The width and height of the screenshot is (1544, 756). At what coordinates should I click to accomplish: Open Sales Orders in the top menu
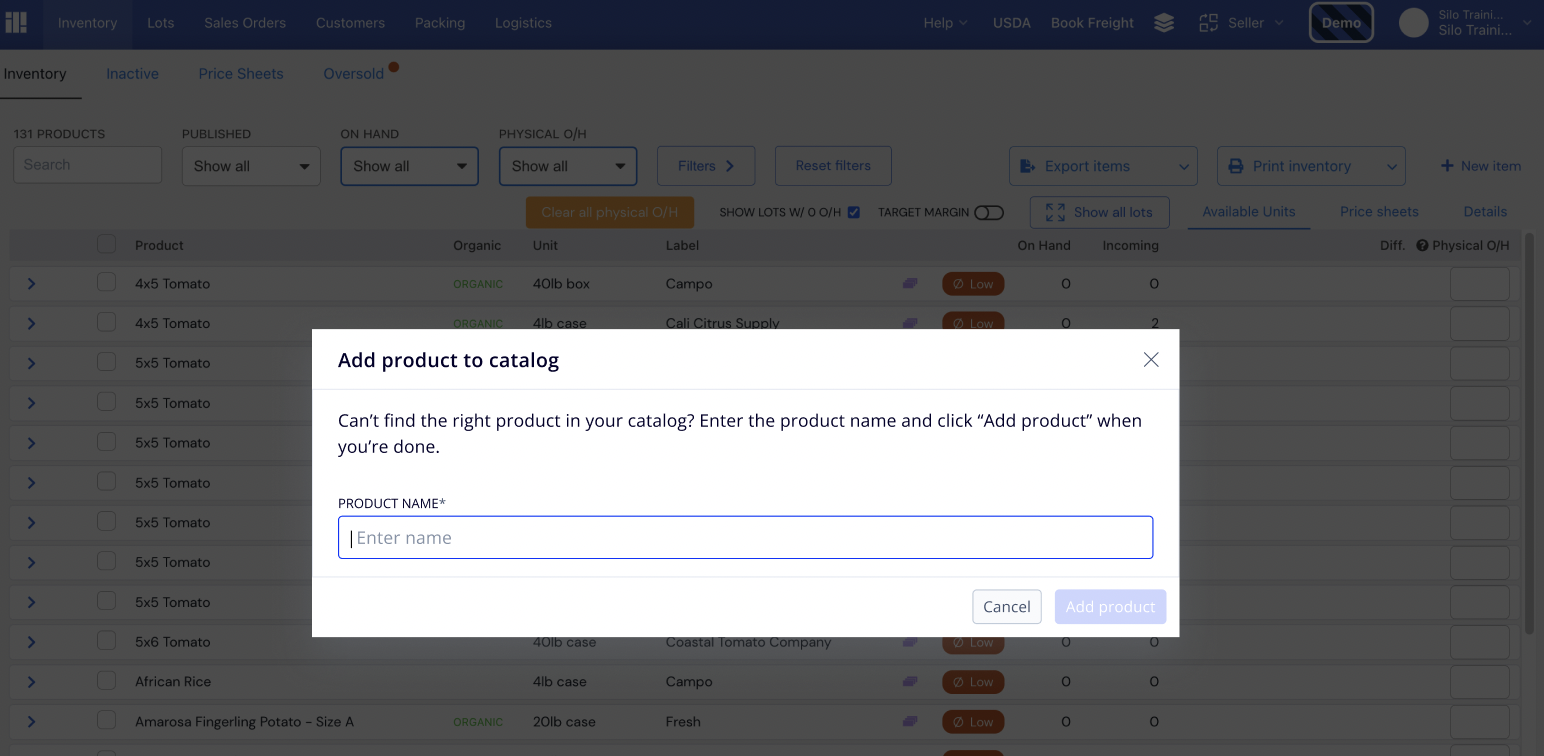point(245,23)
